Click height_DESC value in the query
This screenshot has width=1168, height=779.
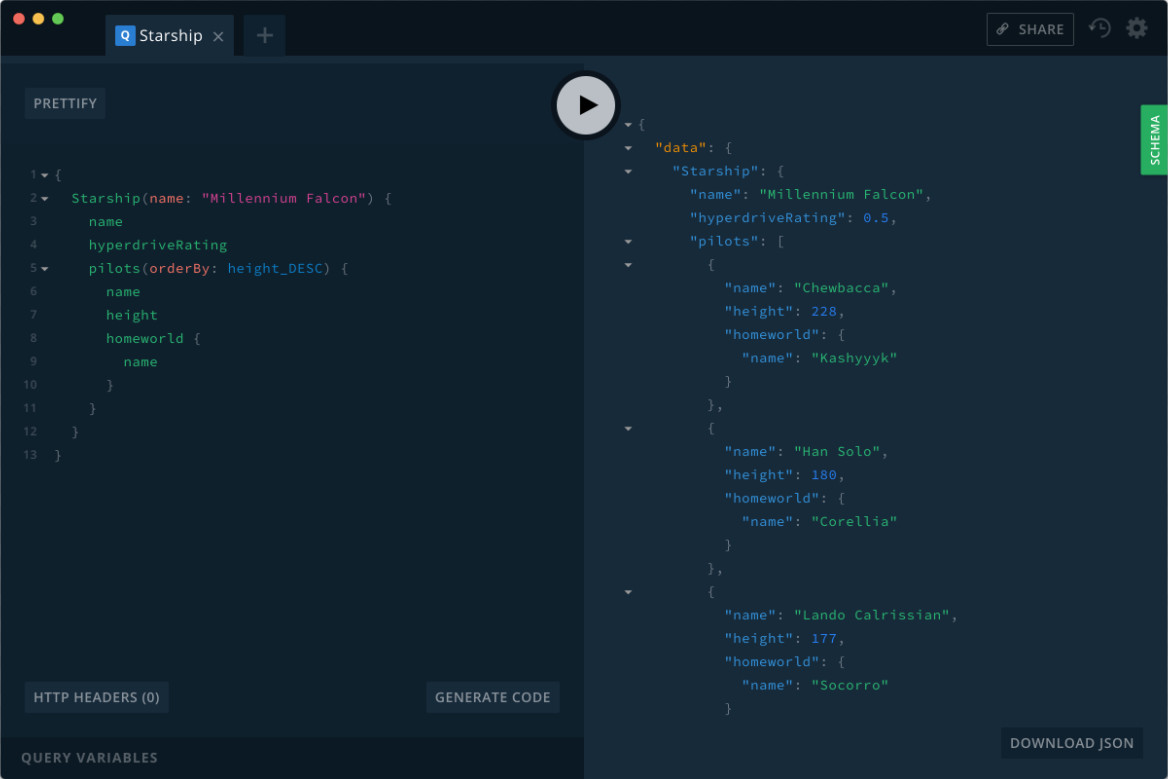coord(275,268)
